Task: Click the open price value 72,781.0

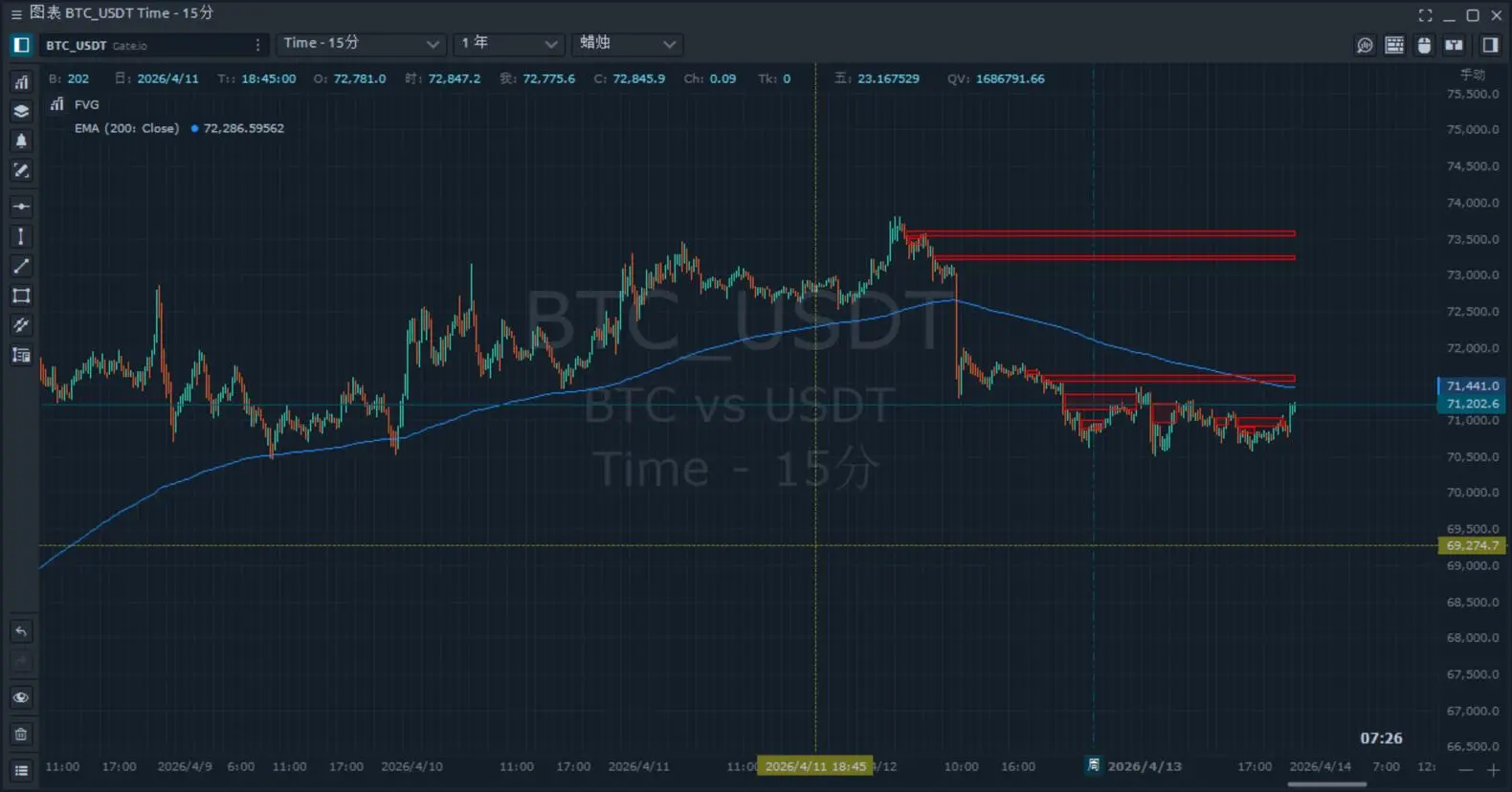Action: click(360, 78)
